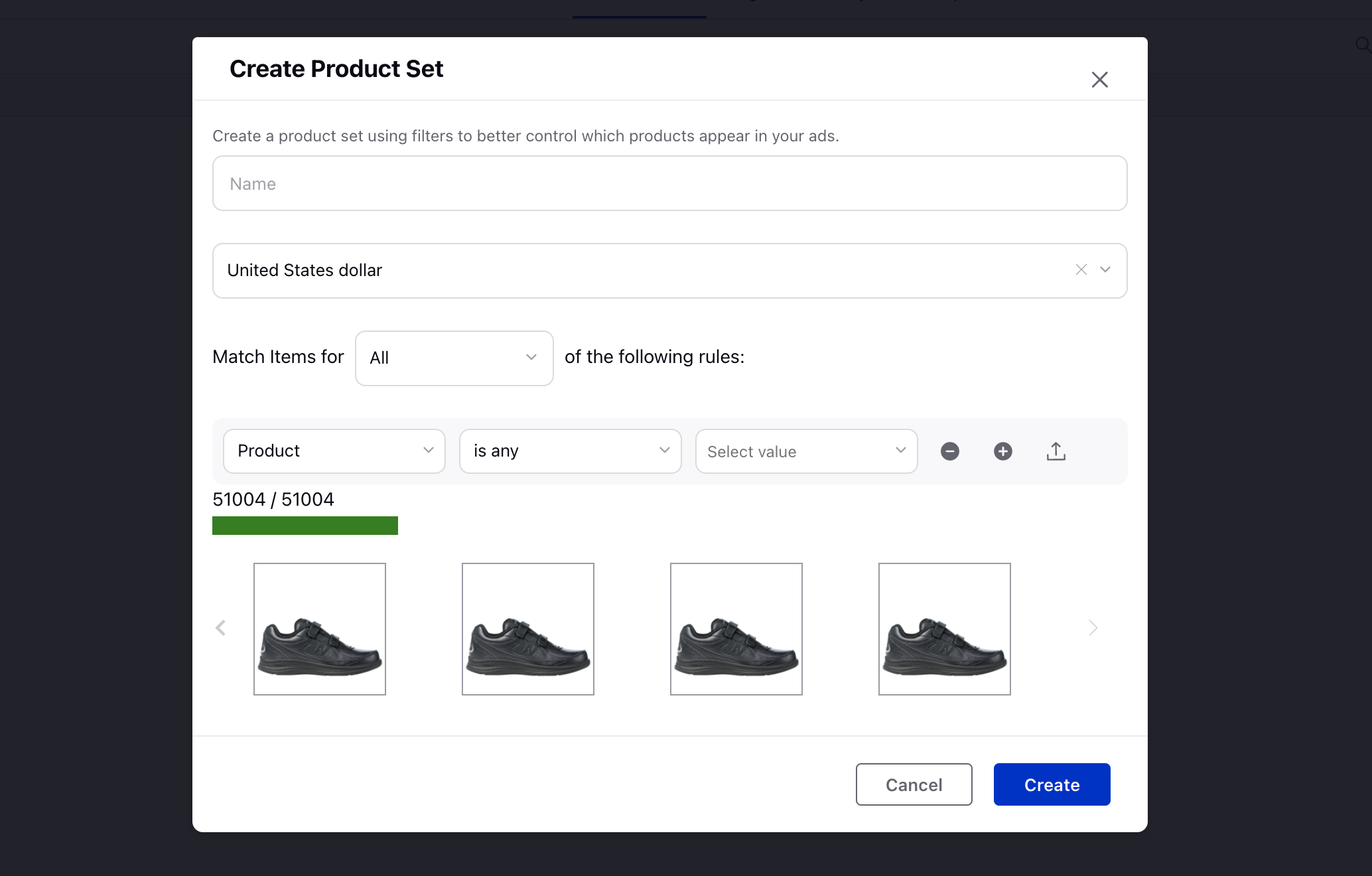Click the Create button
Screen dimensions: 1372x876
click(x=1052, y=784)
